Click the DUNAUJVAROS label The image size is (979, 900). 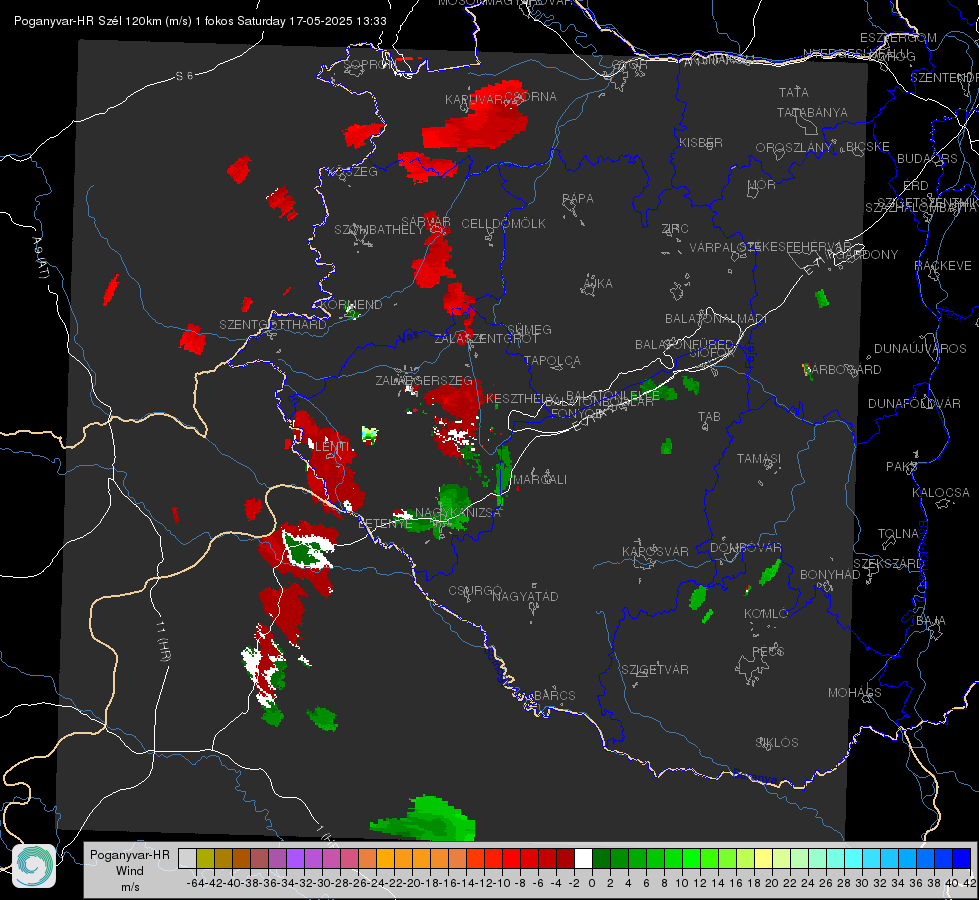click(x=920, y=349)
